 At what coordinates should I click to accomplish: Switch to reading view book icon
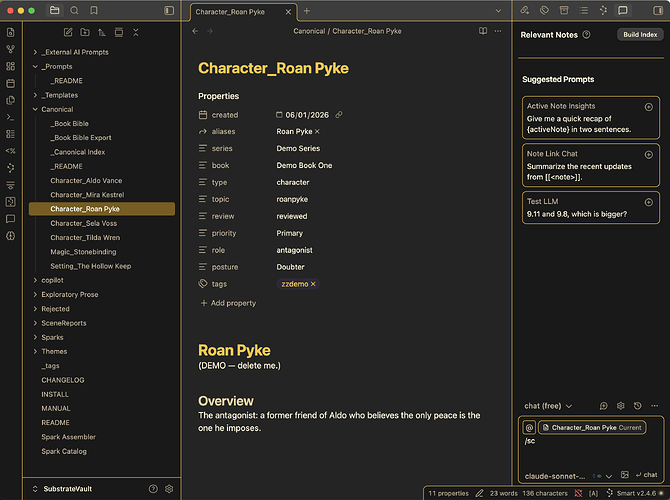pos(483,31)
